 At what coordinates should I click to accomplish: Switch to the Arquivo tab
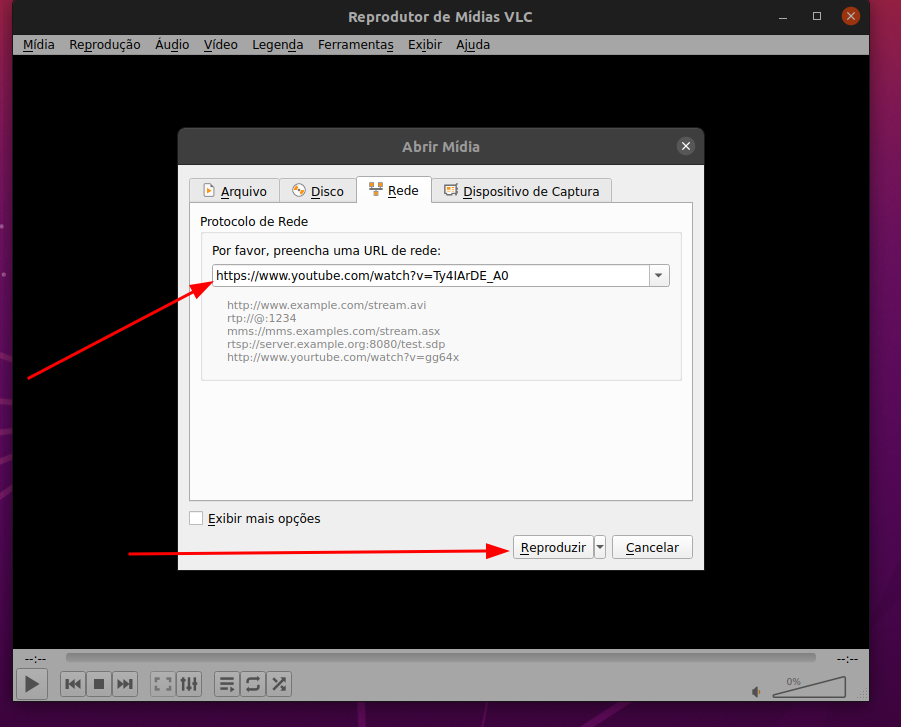(234, 191)
